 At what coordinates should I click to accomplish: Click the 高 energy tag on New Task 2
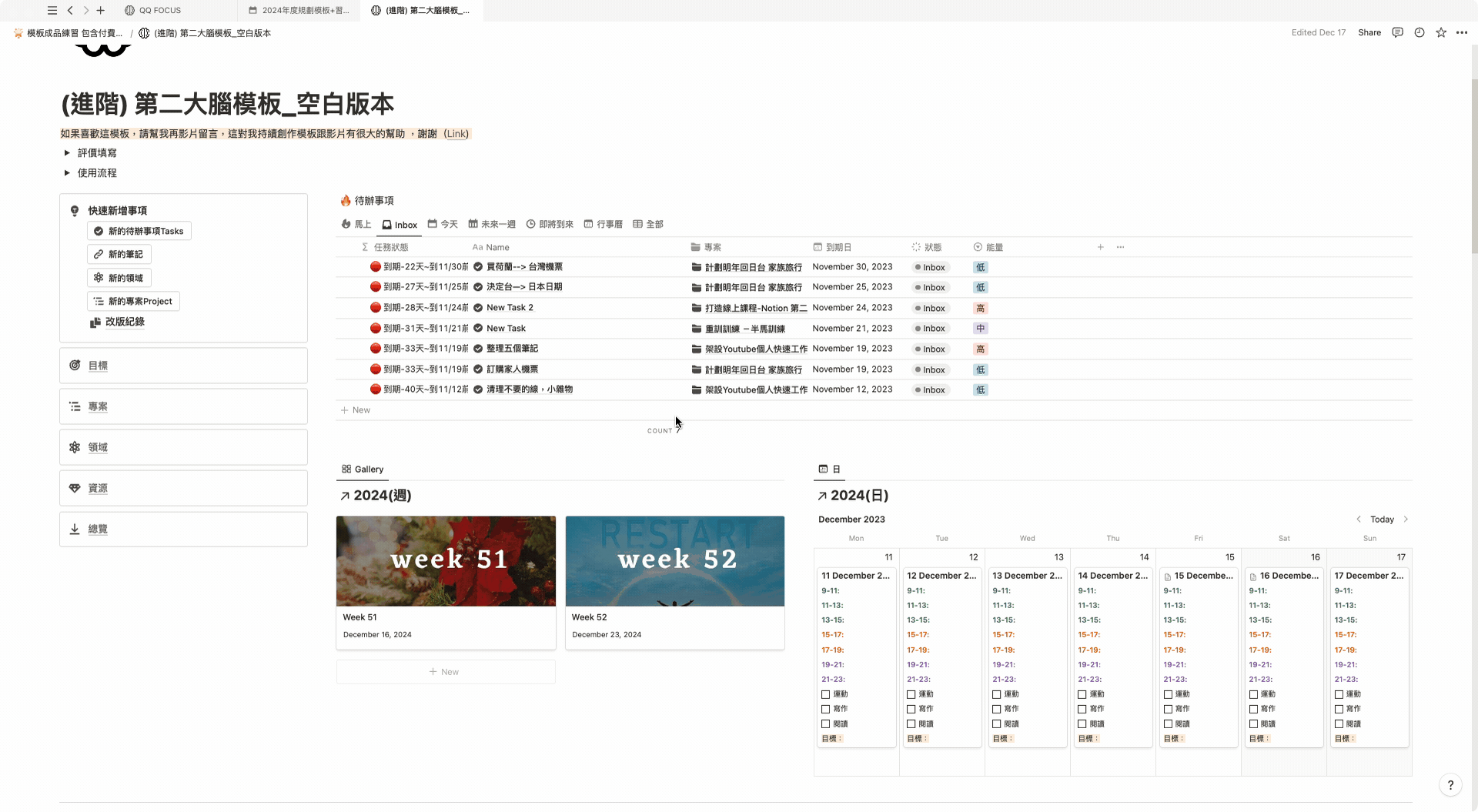(980, 308)
